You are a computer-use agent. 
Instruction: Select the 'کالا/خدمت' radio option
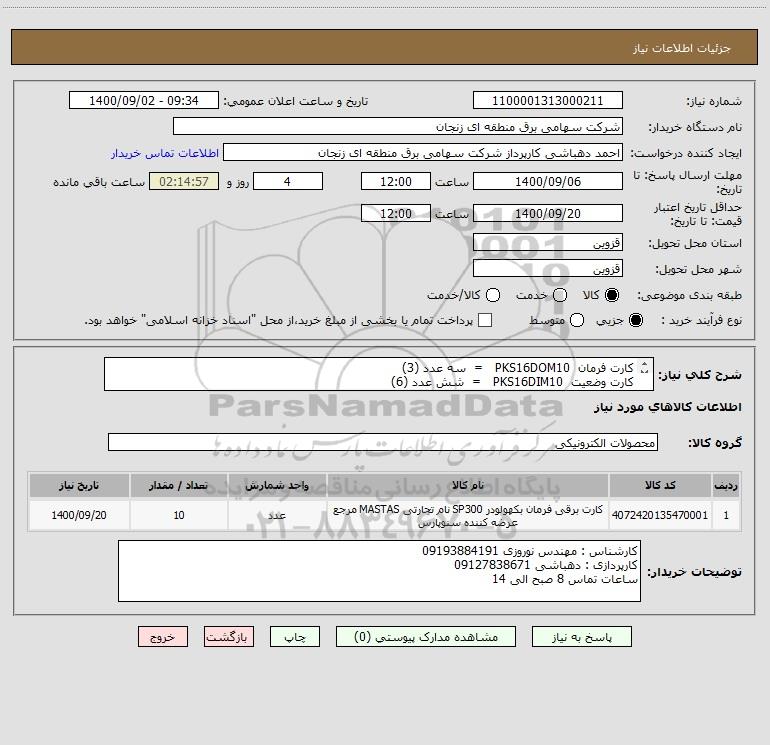[493, 295]
